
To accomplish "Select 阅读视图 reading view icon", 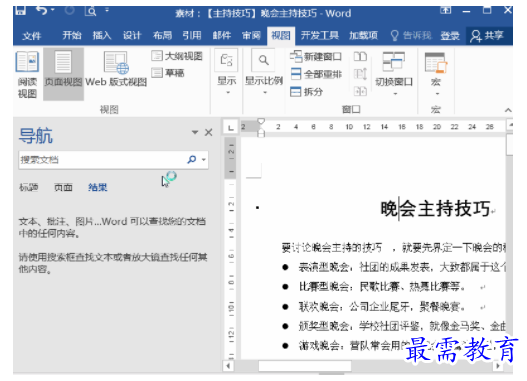I will pos(27,74).
